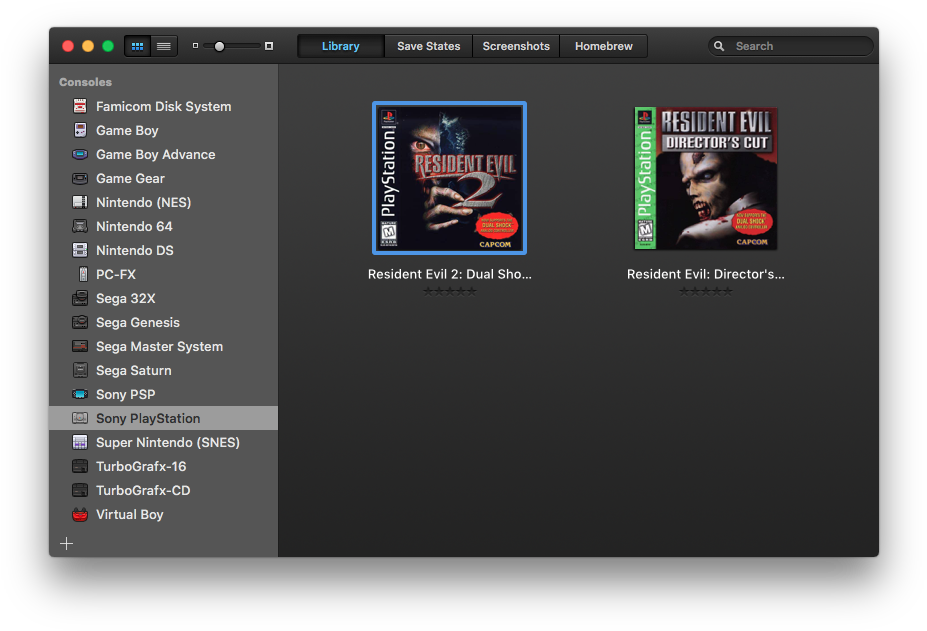Select Sony PSP in the sidebar
Viewport: 927px width, 631px height.
[x=163, y=394]
